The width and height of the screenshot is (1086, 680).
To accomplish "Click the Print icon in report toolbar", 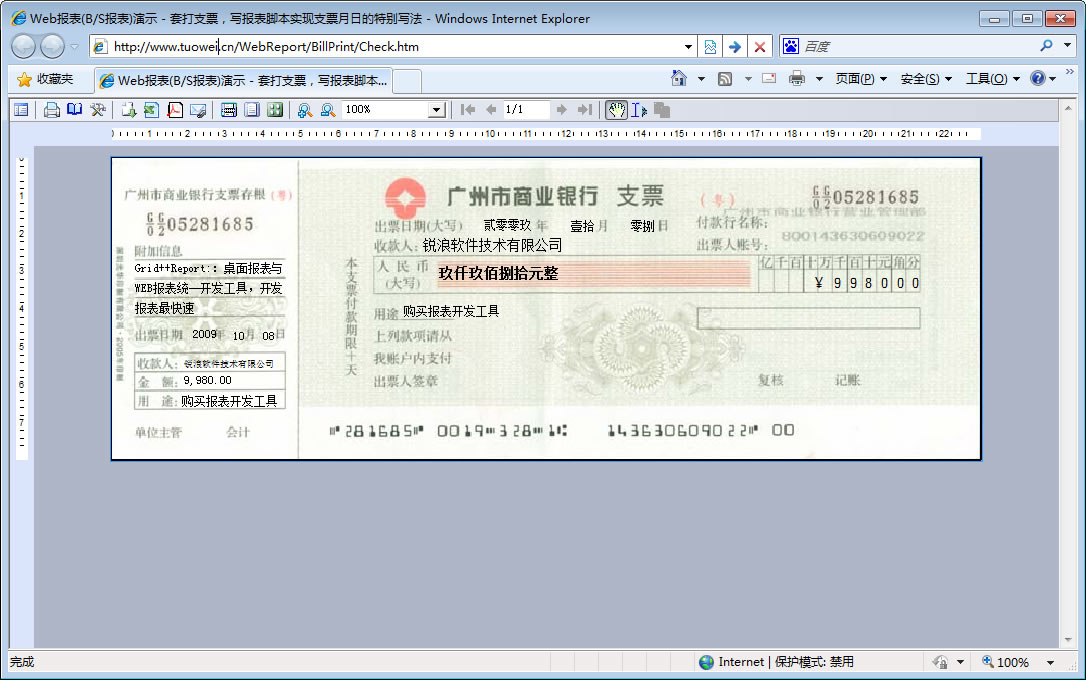I will tap(51, 110).
